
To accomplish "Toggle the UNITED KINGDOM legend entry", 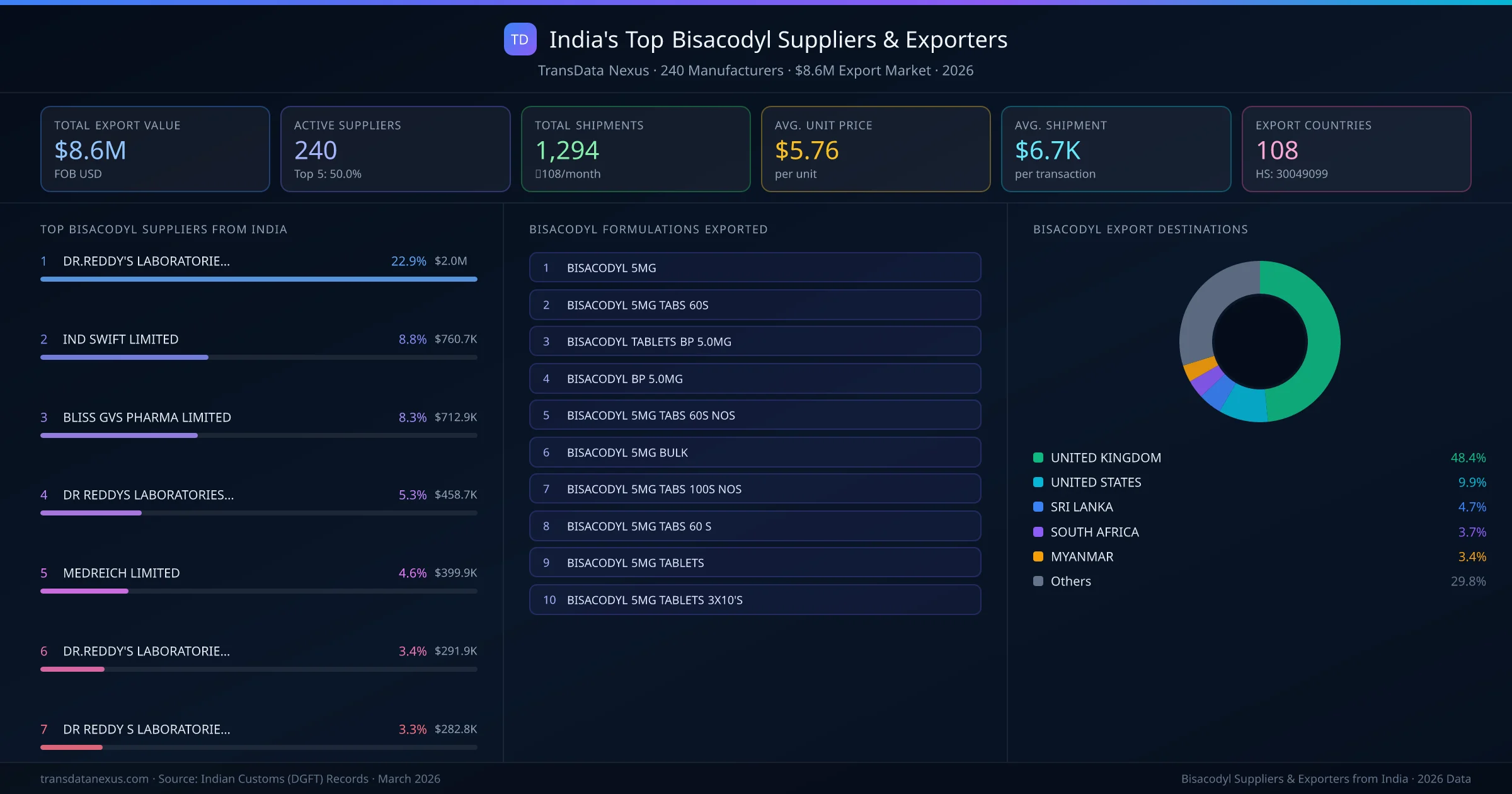I will click(x=1106, y=457).
